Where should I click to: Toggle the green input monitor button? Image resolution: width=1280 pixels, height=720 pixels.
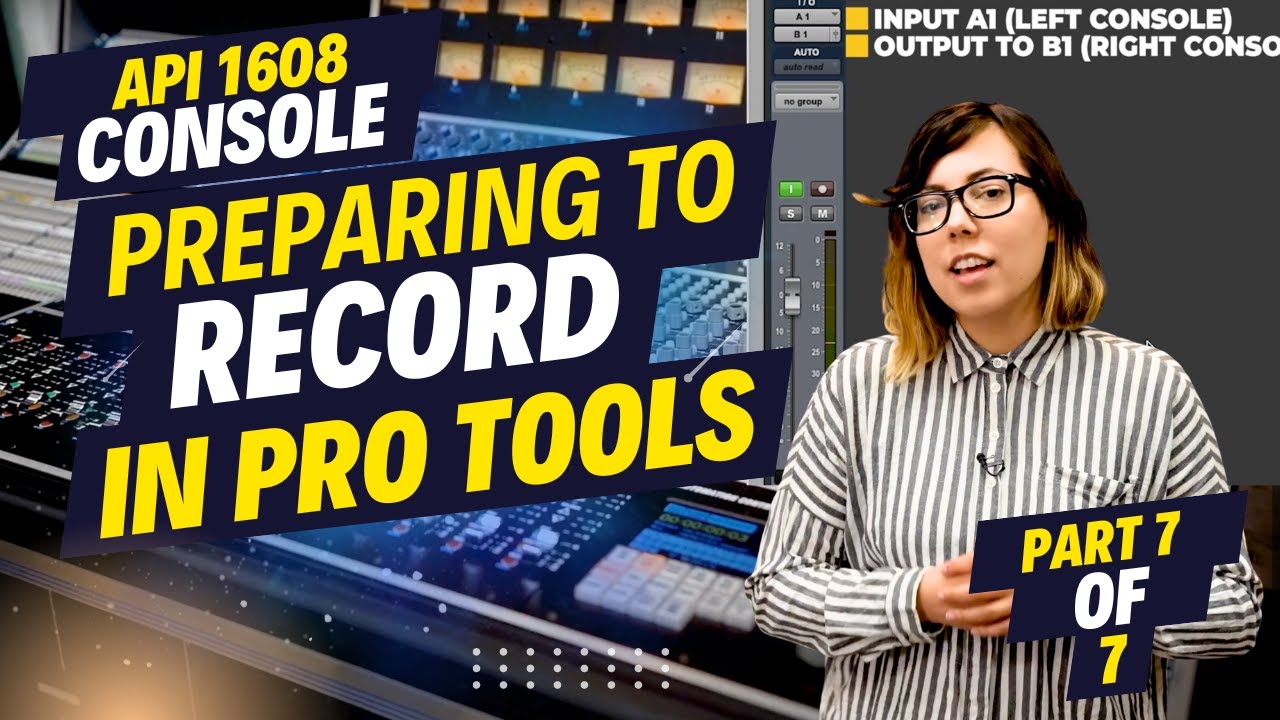(791, 189)
